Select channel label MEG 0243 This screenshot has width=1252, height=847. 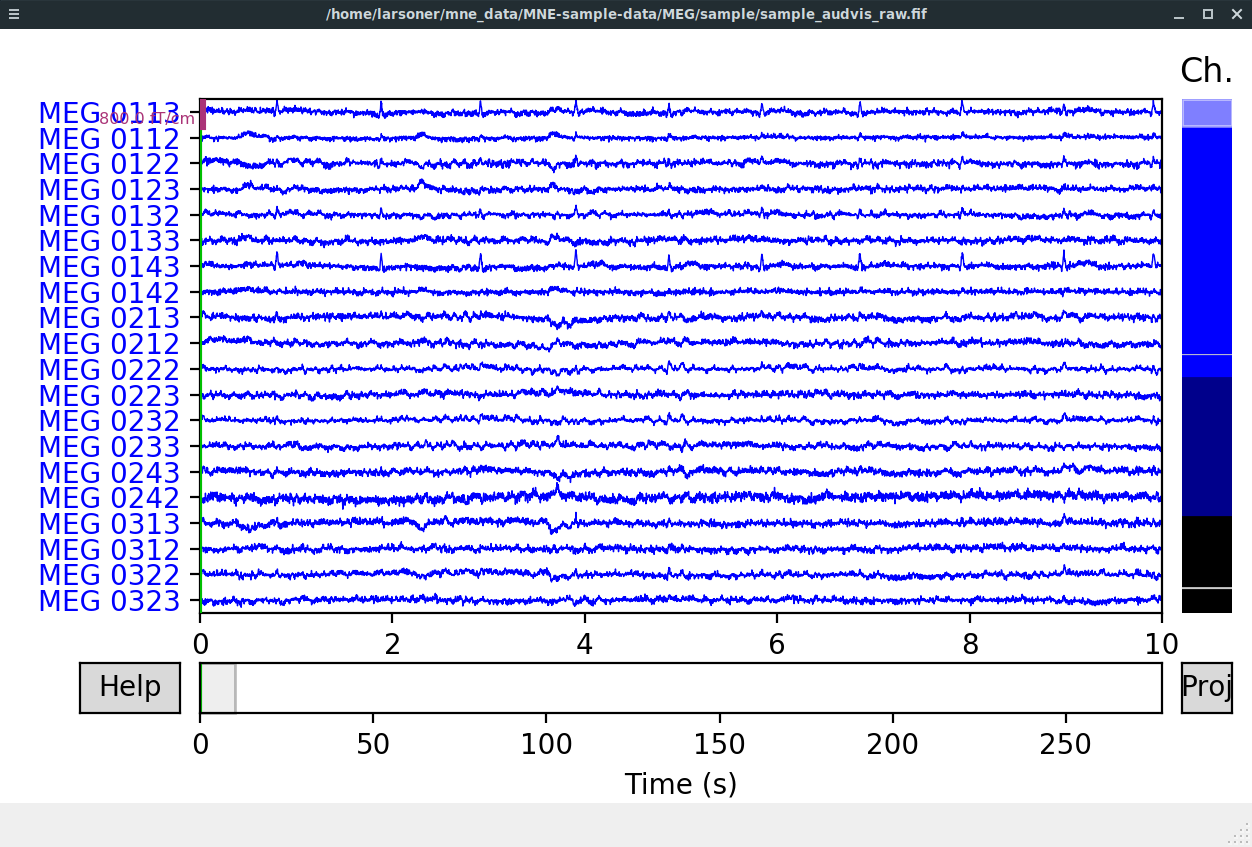click(109, 473)
